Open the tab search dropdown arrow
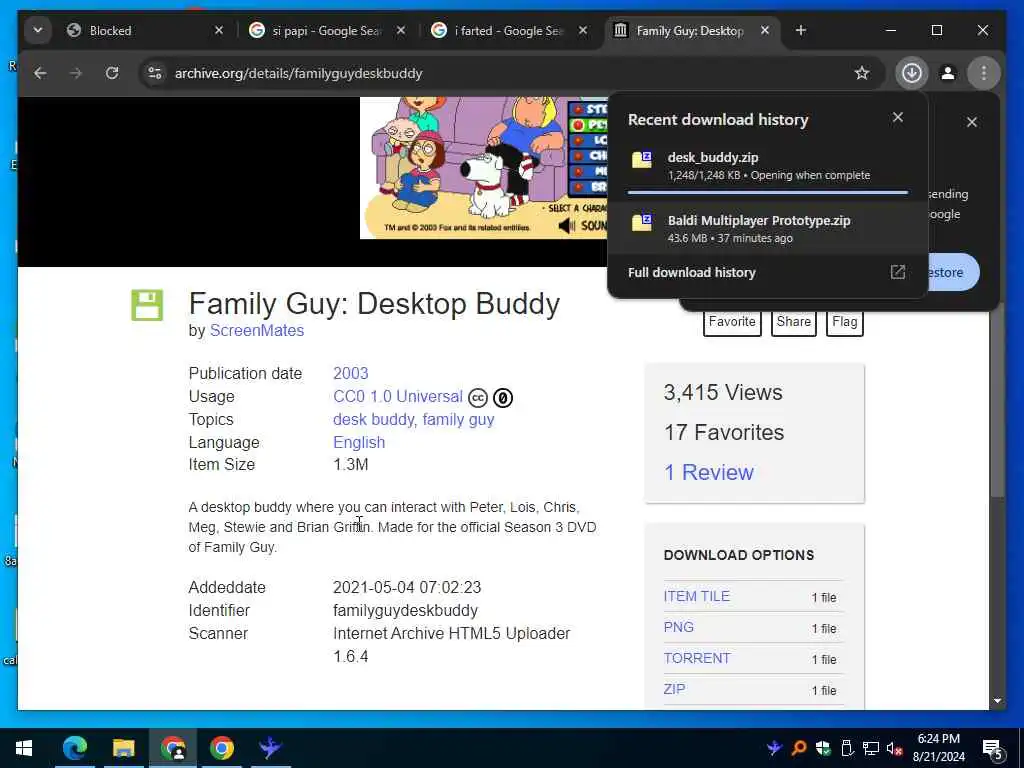1024x768 pixels. click(38, 30)
